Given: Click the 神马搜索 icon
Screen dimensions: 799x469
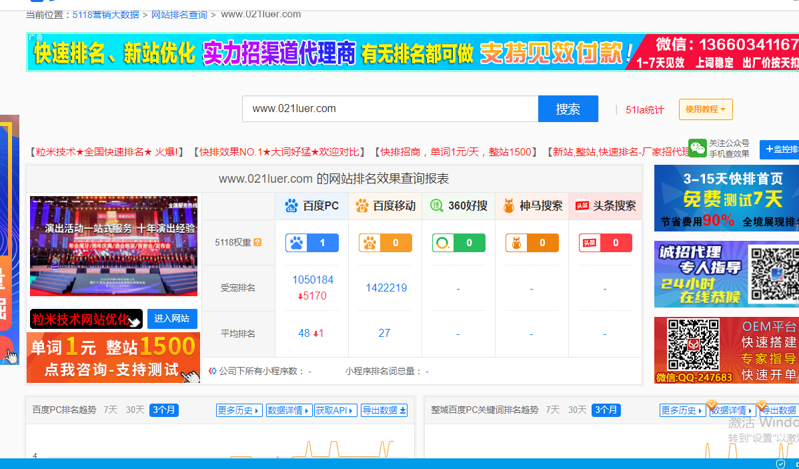Looking at the screenshot, I should pos(509,205).
